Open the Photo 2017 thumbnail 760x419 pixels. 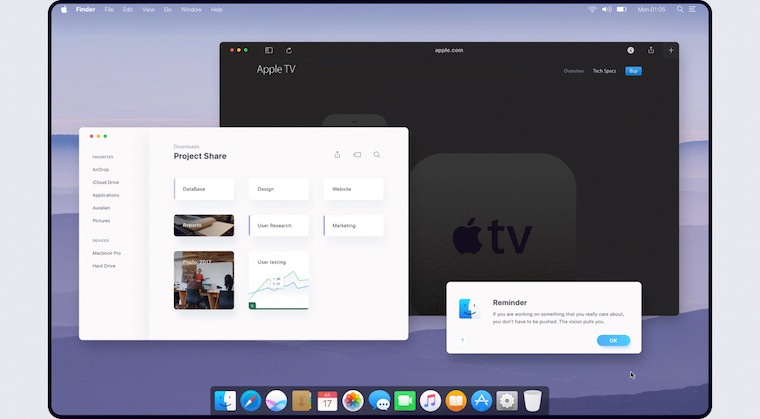[x=204, y=280]
